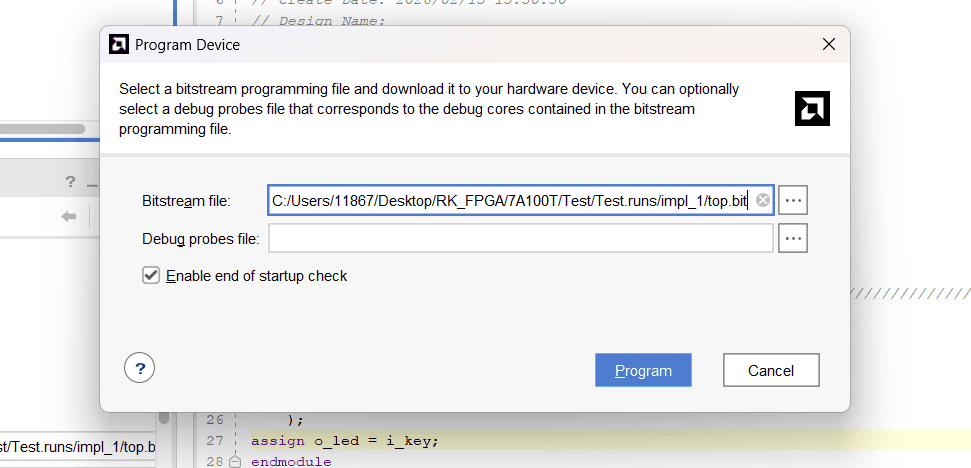Minimize the background panel
This screenshot has height=468, width=971.
pos(91,182)
